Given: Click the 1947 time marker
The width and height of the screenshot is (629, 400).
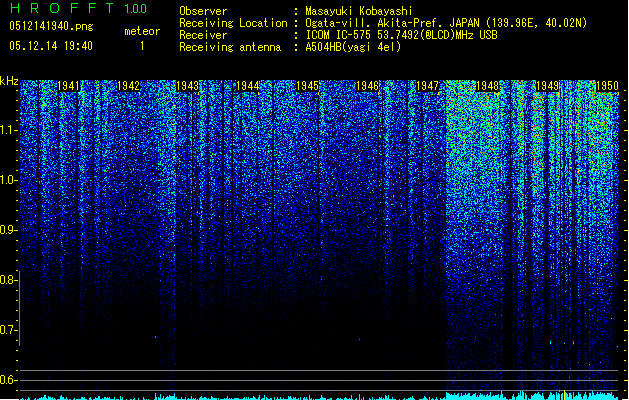Looking at the screenshot, I should pos(428,86).
